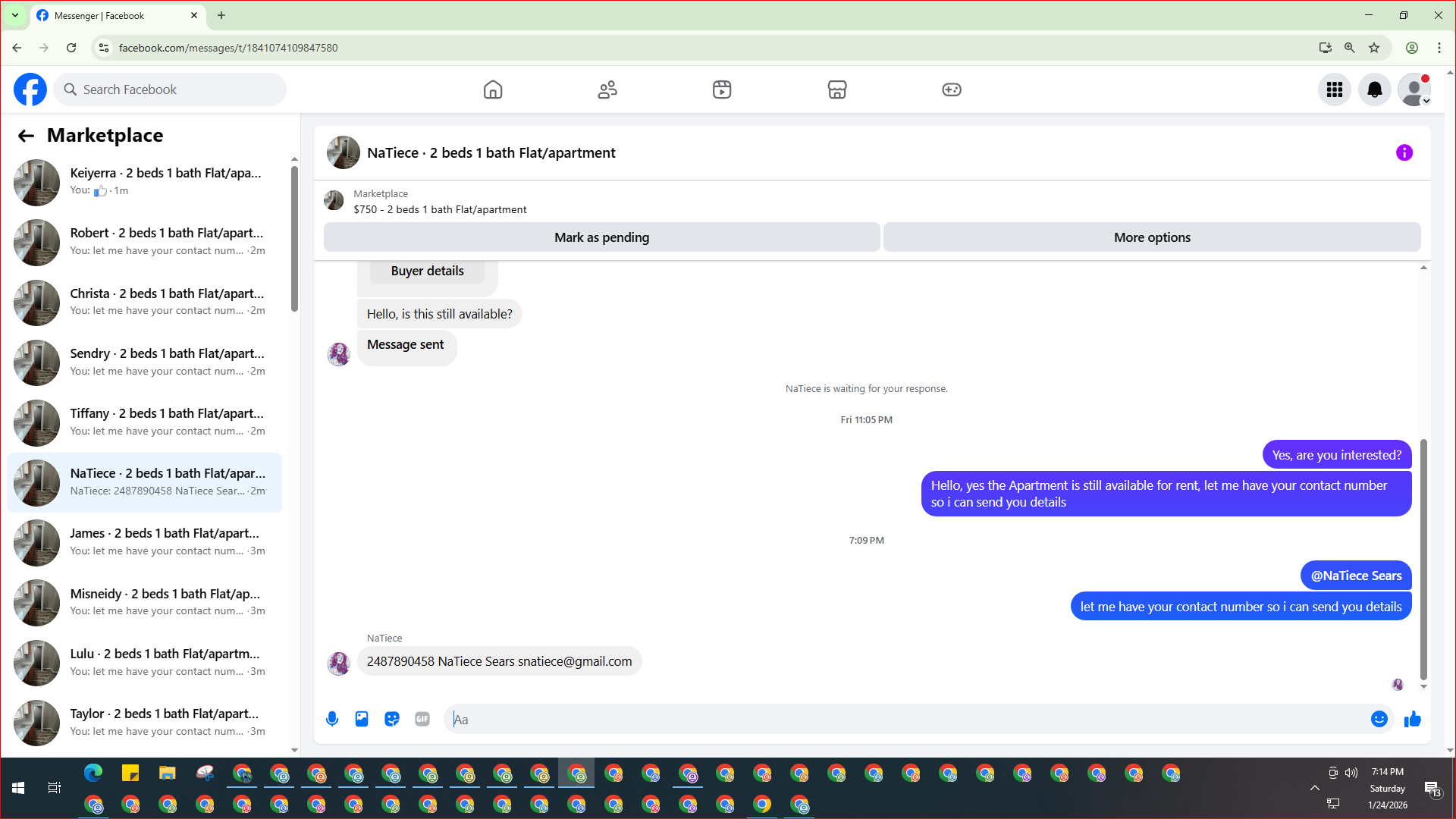Screen dimensions: 1456x819
Task: Attach a photo using the image icon
Action: pyautogui.click(x=362, y=719)
